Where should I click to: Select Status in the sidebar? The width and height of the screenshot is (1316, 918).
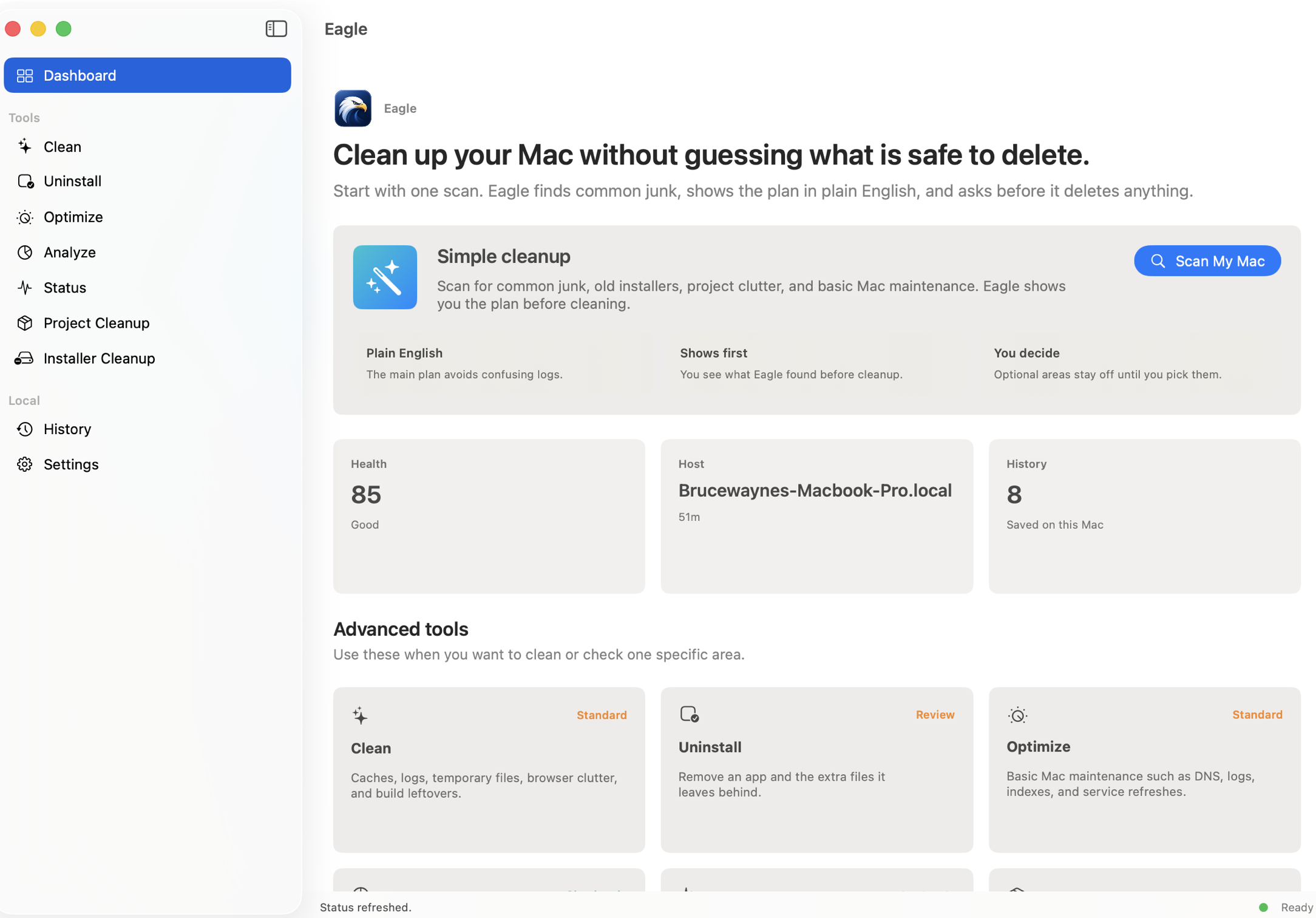(x=148, y=287)
